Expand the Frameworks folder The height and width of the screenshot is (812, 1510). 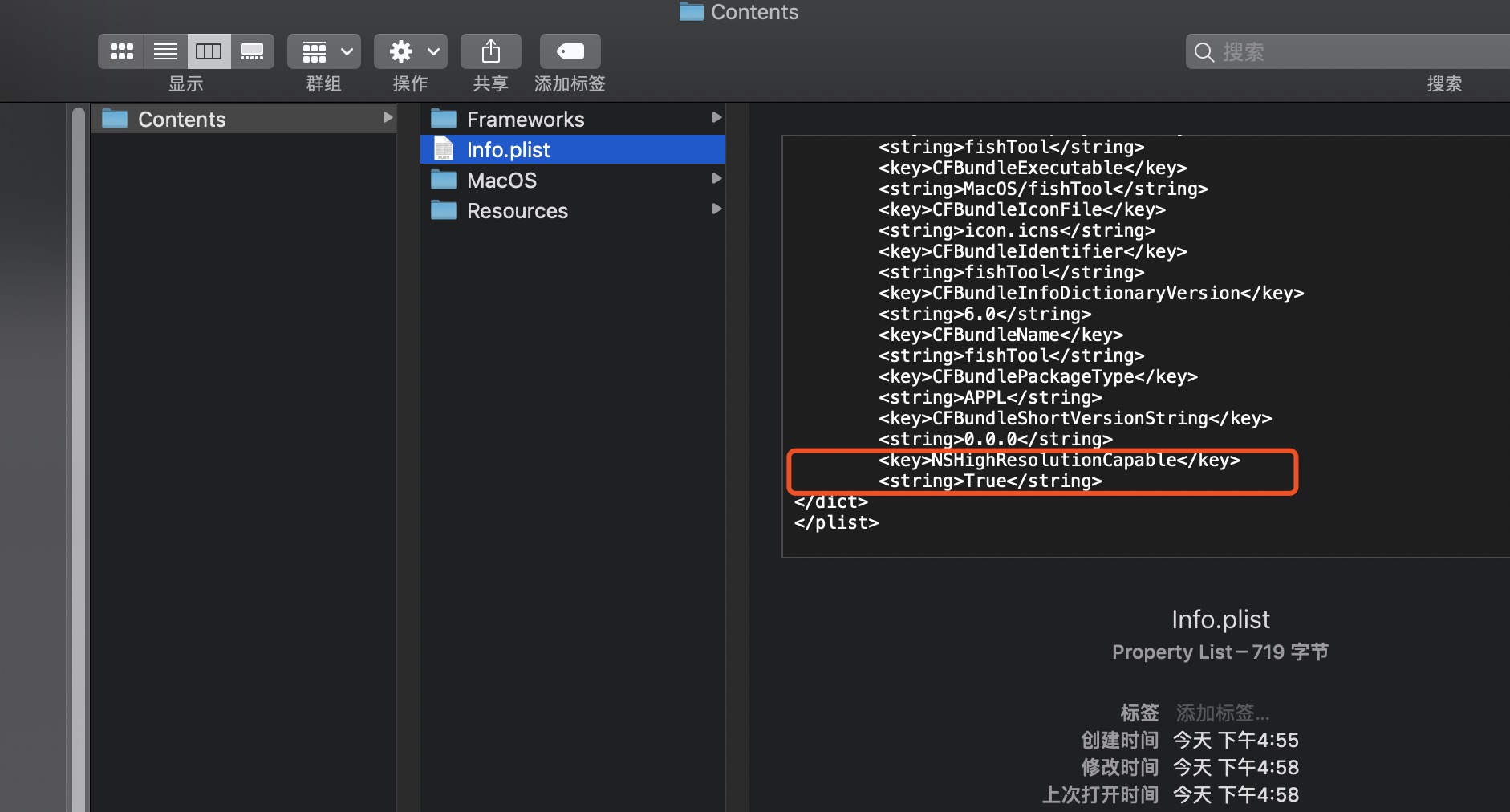tap(716, 118)
